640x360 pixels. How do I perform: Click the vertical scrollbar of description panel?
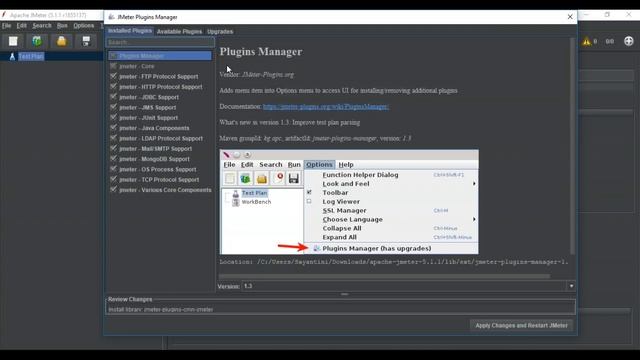pos(572,146)
